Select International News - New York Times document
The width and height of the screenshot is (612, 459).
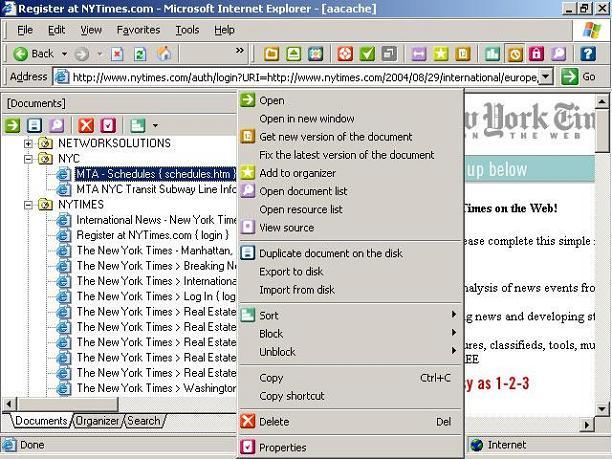[156, 220]
